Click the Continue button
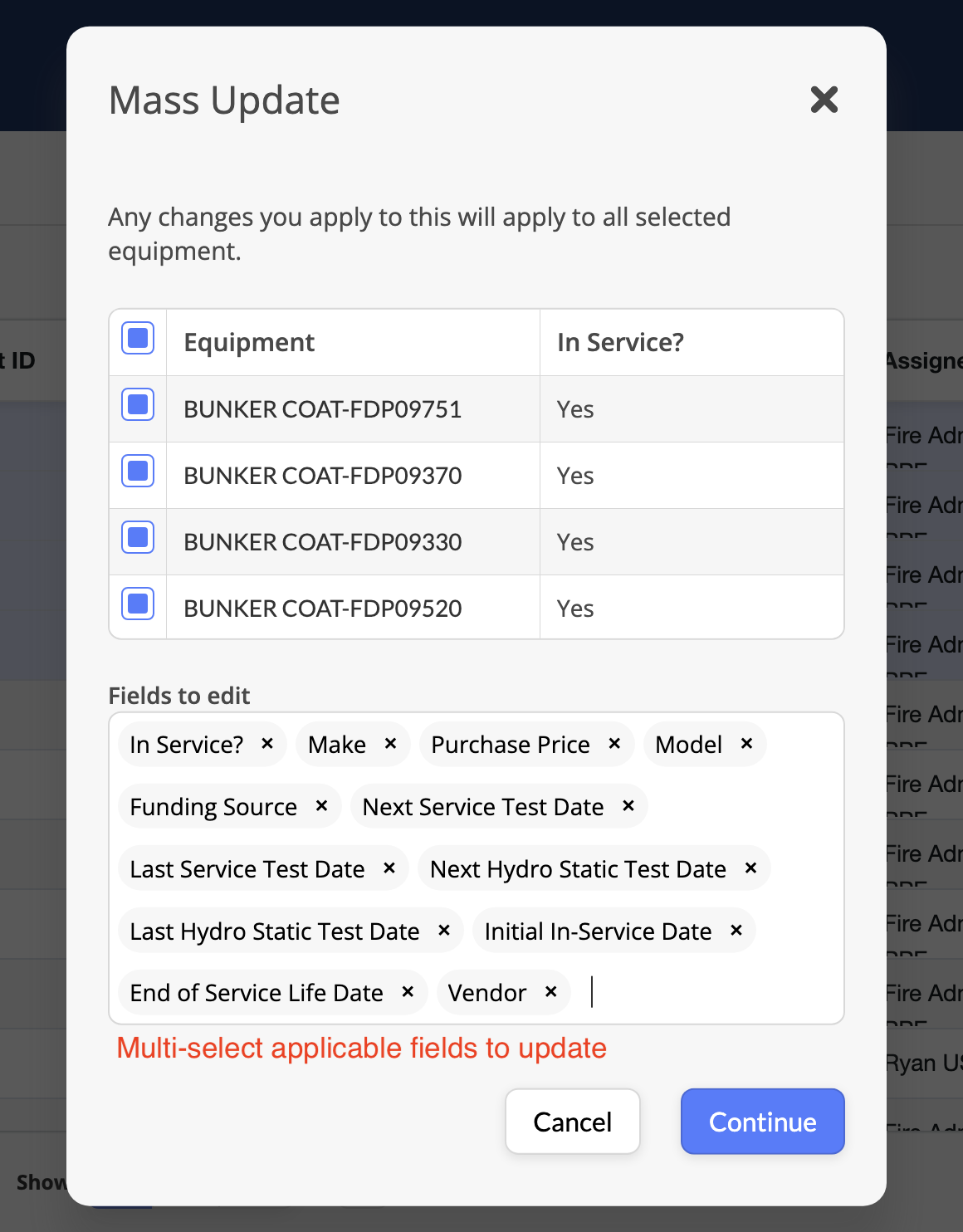The height and width of the screenshot is (1232, 963). 763,1122
